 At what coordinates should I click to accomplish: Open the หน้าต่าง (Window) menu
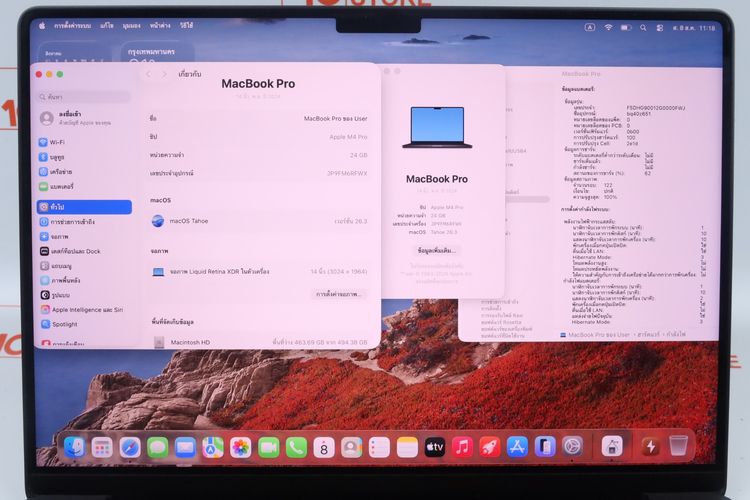click(x=160, y=26)
